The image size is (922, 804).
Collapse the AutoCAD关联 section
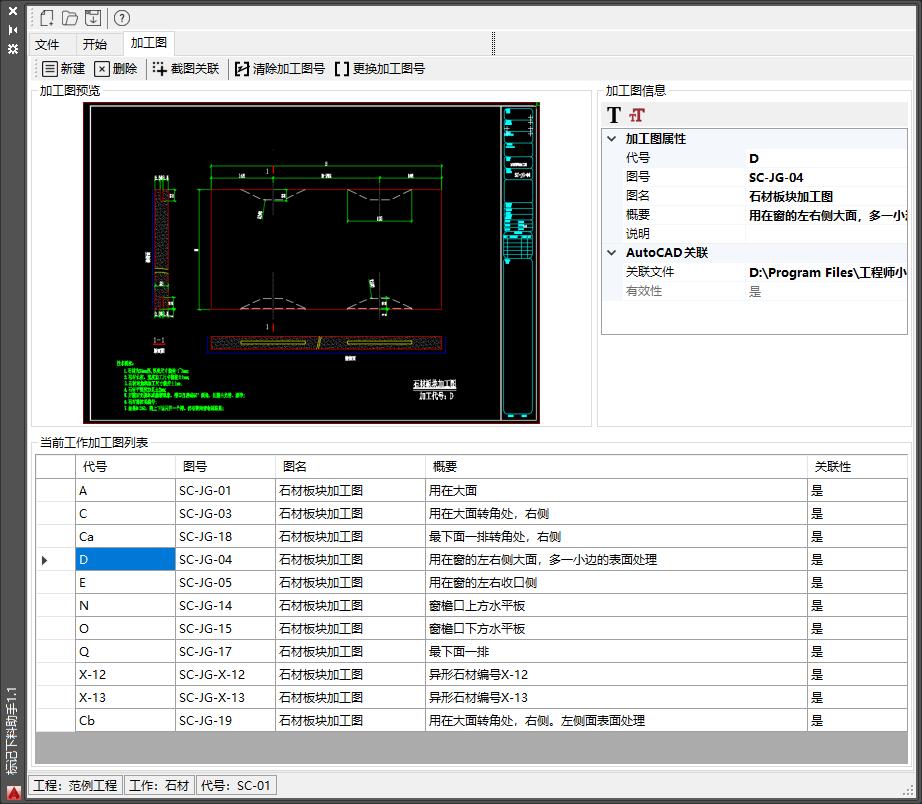[612, 253]
